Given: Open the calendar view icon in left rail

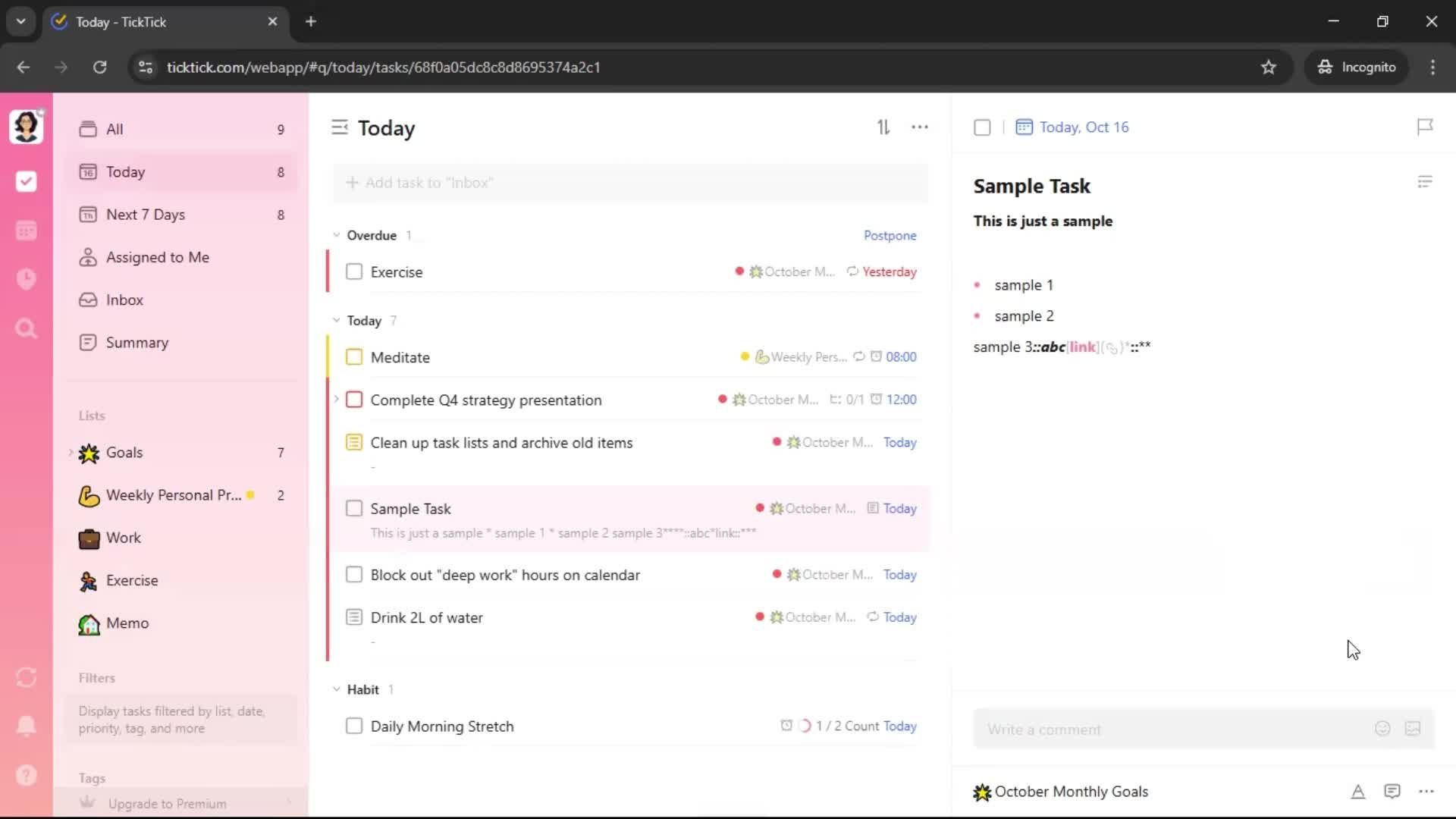Looking at the screenshot, I should point(26,231).
